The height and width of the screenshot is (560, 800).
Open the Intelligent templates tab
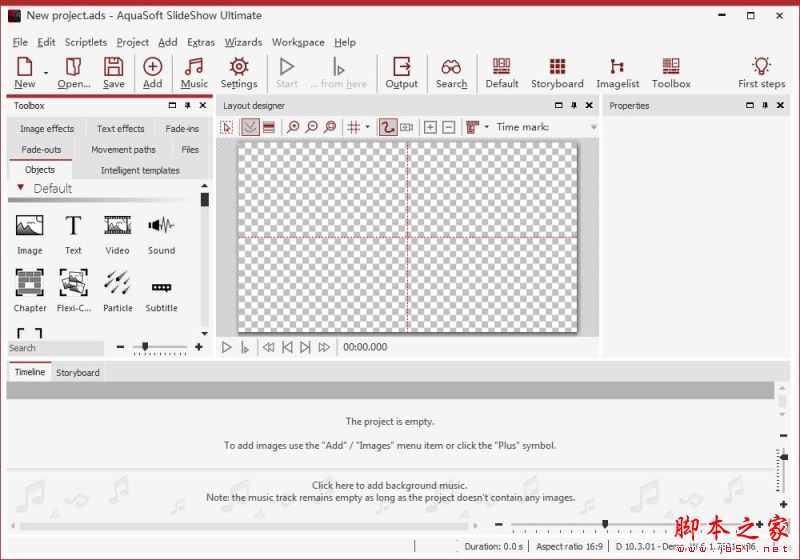[140, 170]
